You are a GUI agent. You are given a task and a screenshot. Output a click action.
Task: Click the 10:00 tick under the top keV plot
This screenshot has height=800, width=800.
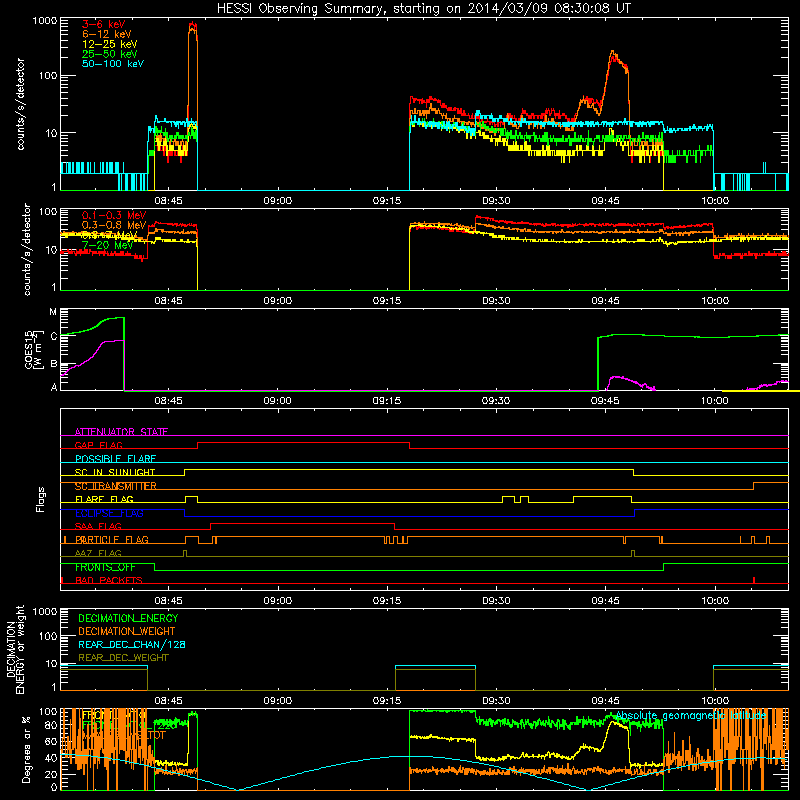[715, 201]
